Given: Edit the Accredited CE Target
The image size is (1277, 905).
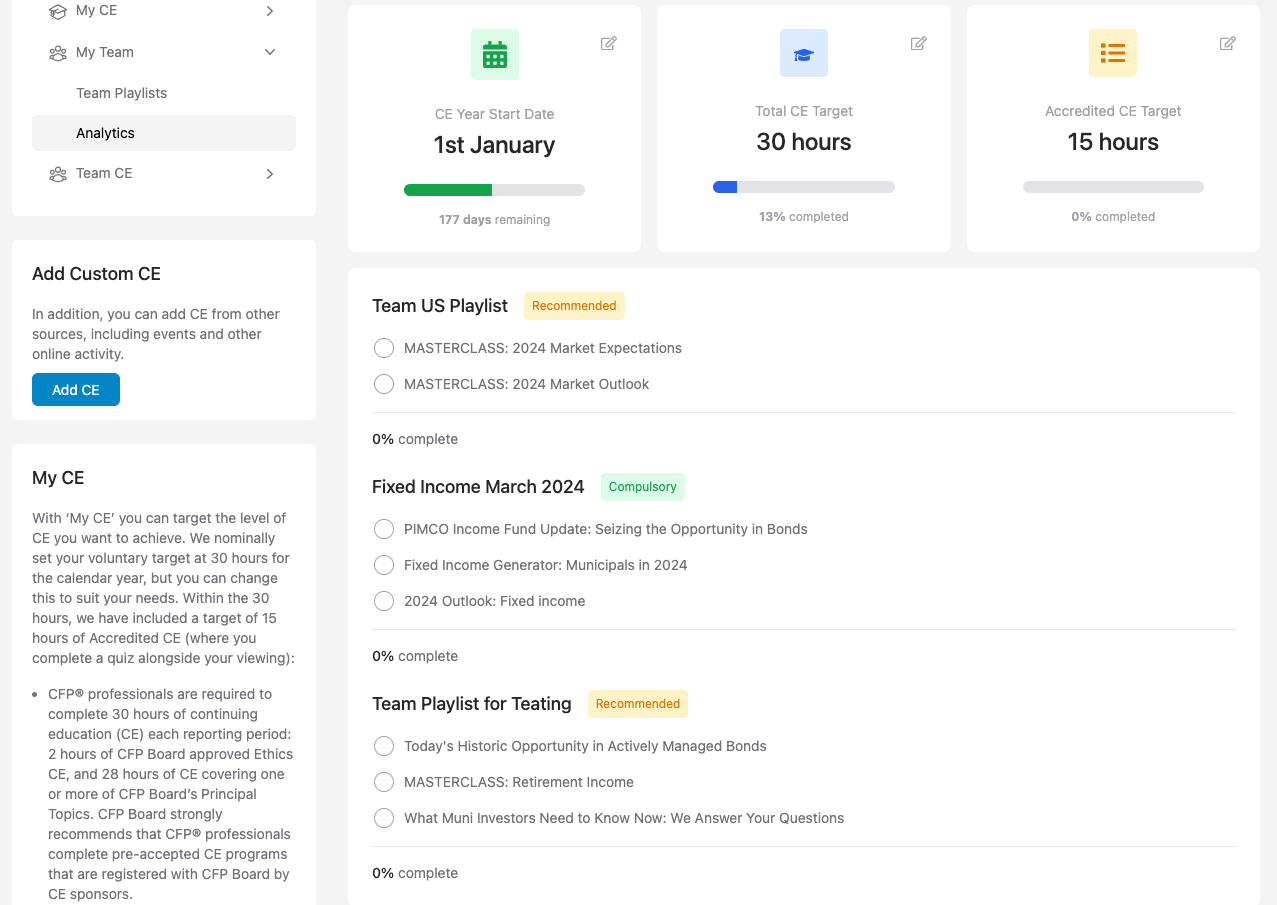Looking at the screenshot, I should click(1227, 43).
